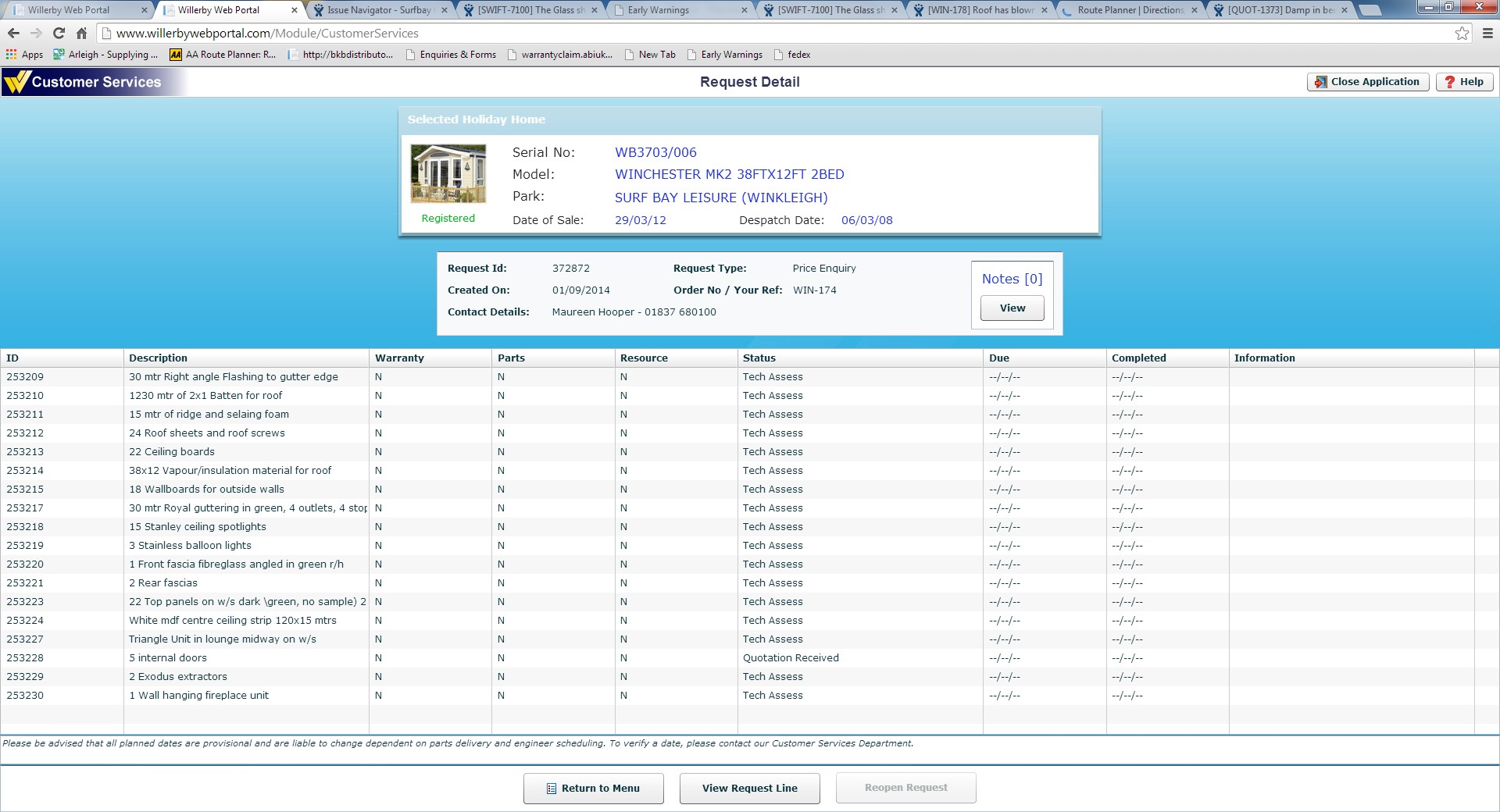Reload the page with refresh icon

click(x=59, y=33)
